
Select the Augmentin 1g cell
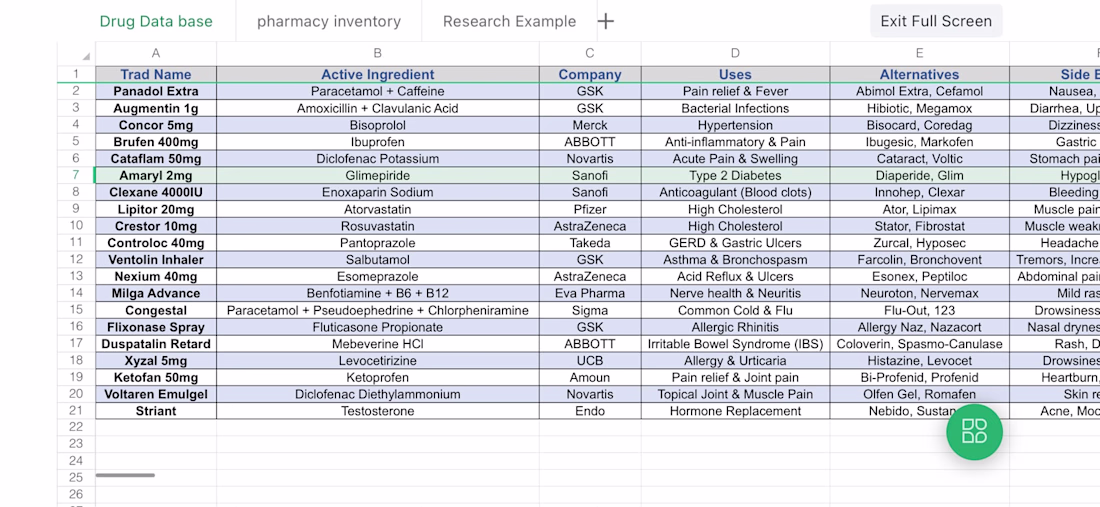tap(156, 108)
